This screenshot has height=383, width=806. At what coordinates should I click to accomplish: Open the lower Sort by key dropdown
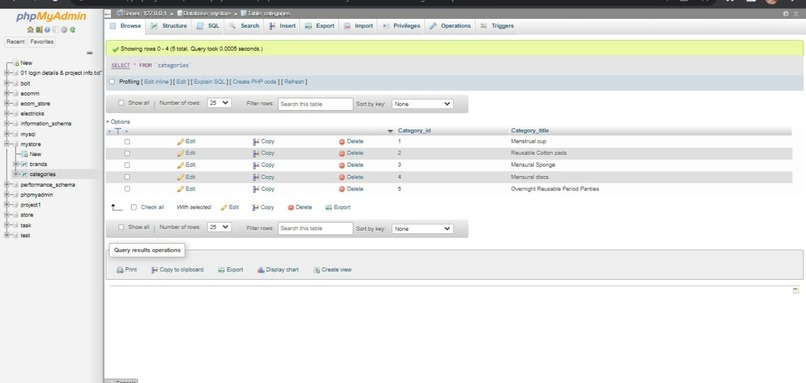pyautogui.click(x=423, y=228)
